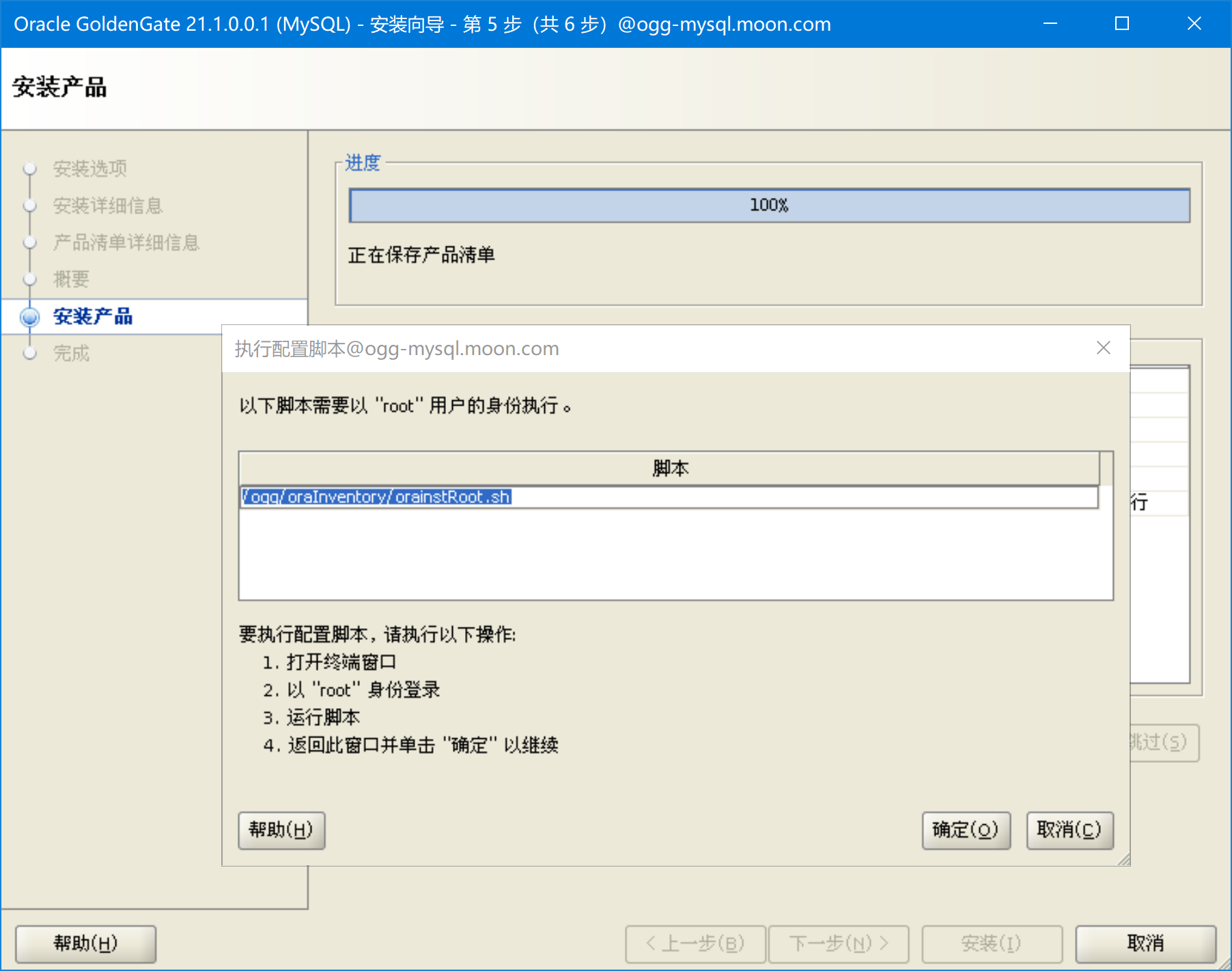The height and width of the screenshot is (971, 1232).
Task: Click the 跳过(S) button behind the dialog
Action: click(x=1164, y=742)
